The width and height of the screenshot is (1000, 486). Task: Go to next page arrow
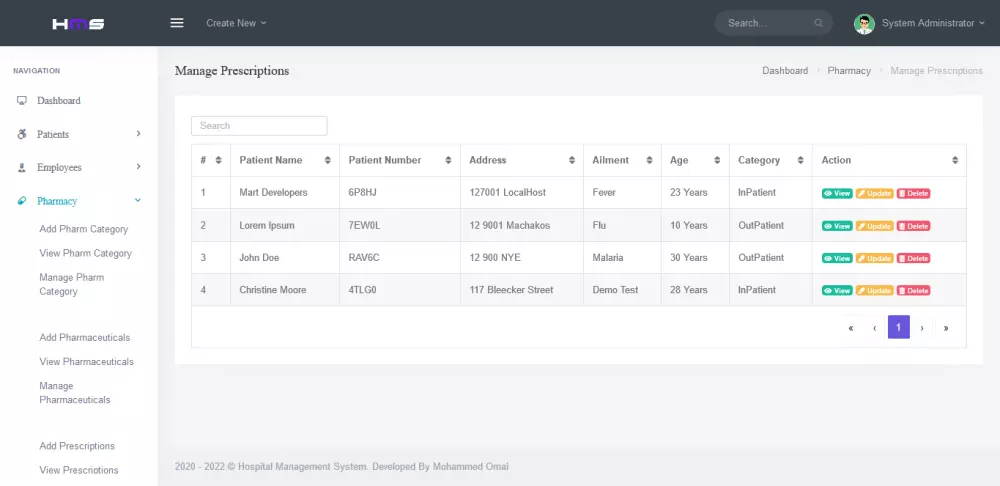(922, 327)
